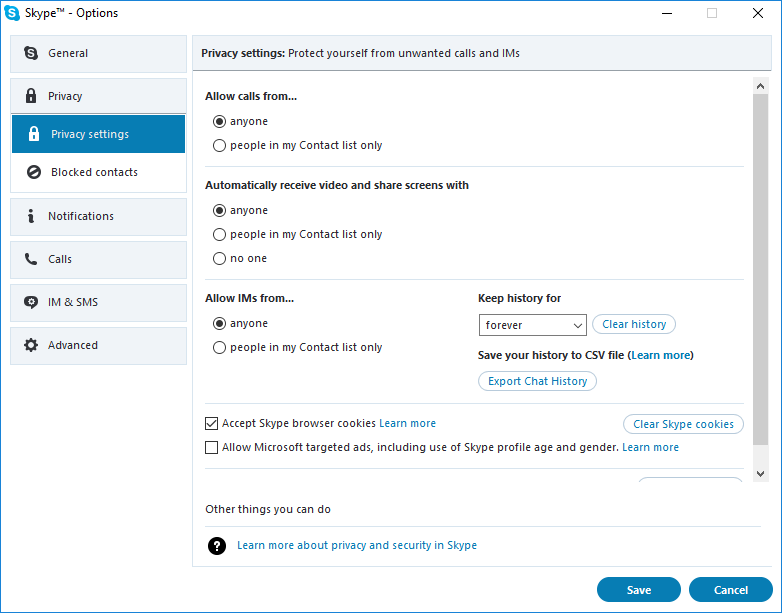Cancel the options dialog
The width and height of the screenshot is (782, 613).
[731, 590]
